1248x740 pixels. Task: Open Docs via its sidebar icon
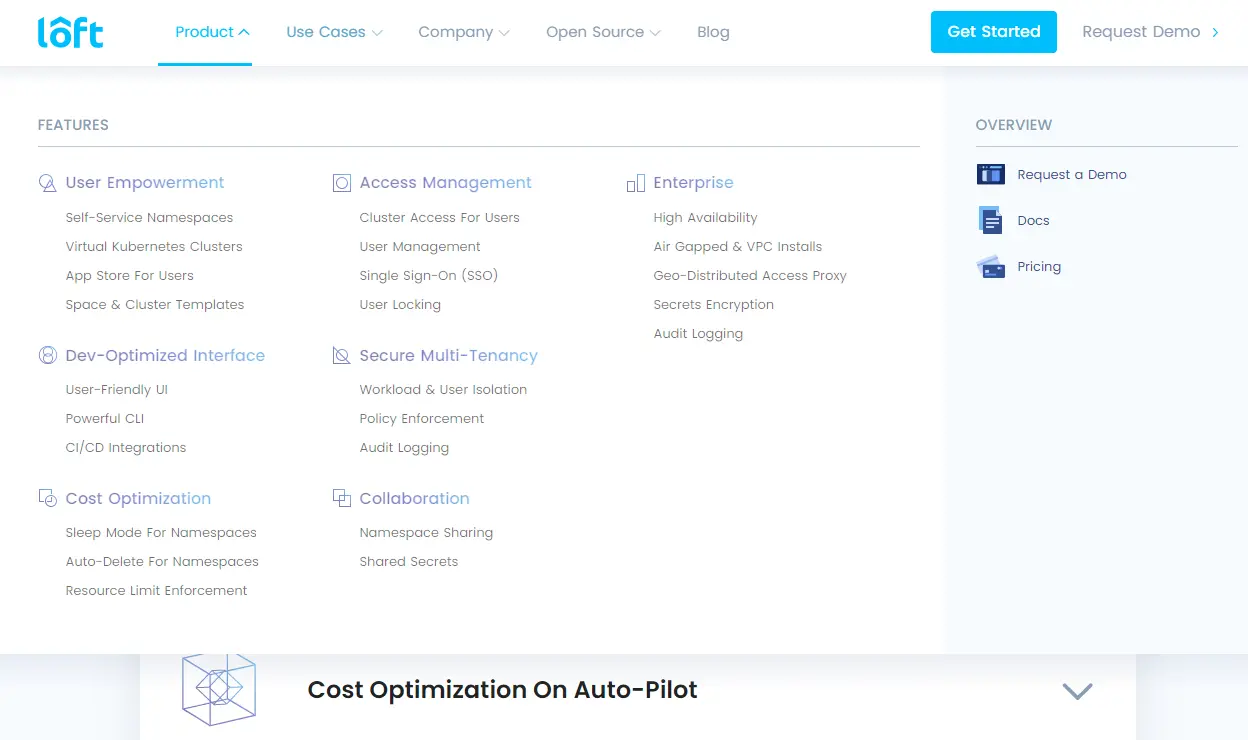pyautogui.click(x=990, y=221)
